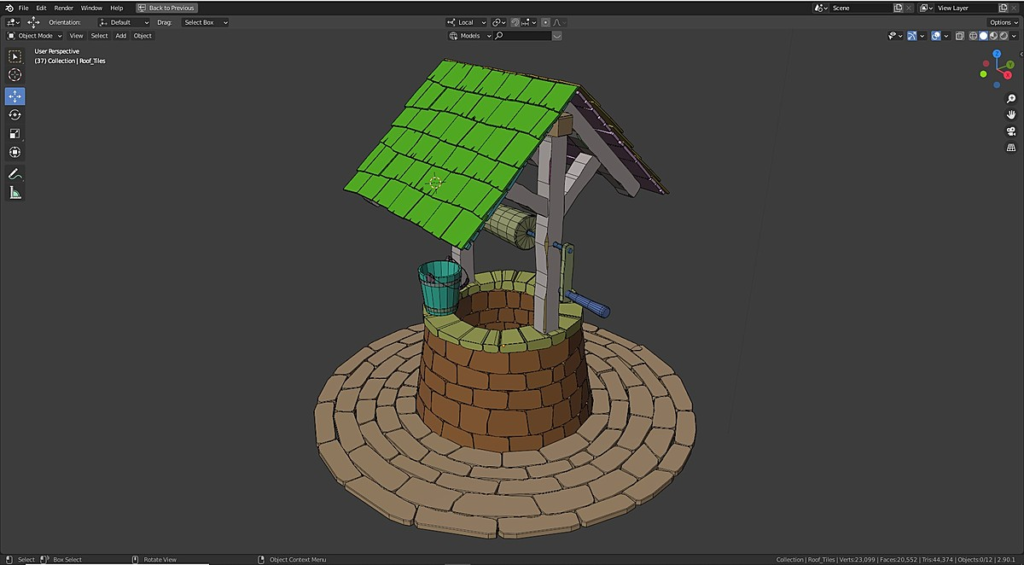This screenshot has height=565, width=1024.
Task: Click the mouse Select icon in status bar
Action: (8, 560)
